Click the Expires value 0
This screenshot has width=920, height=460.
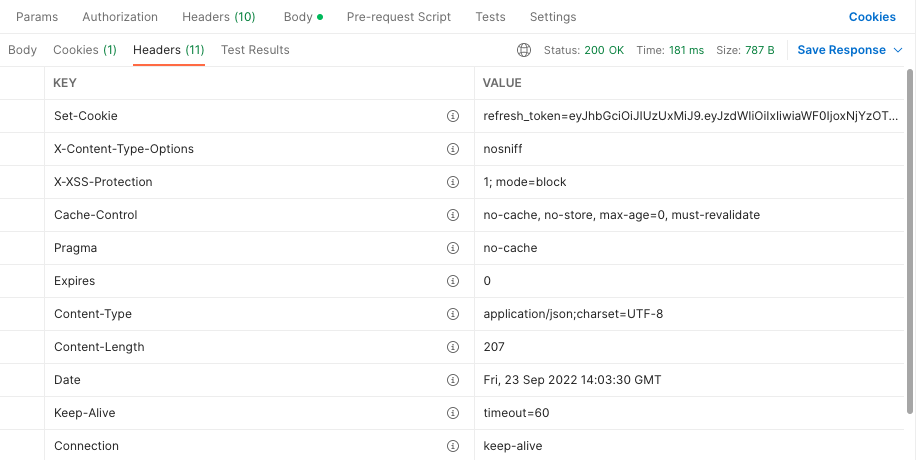tap(487, 281)
